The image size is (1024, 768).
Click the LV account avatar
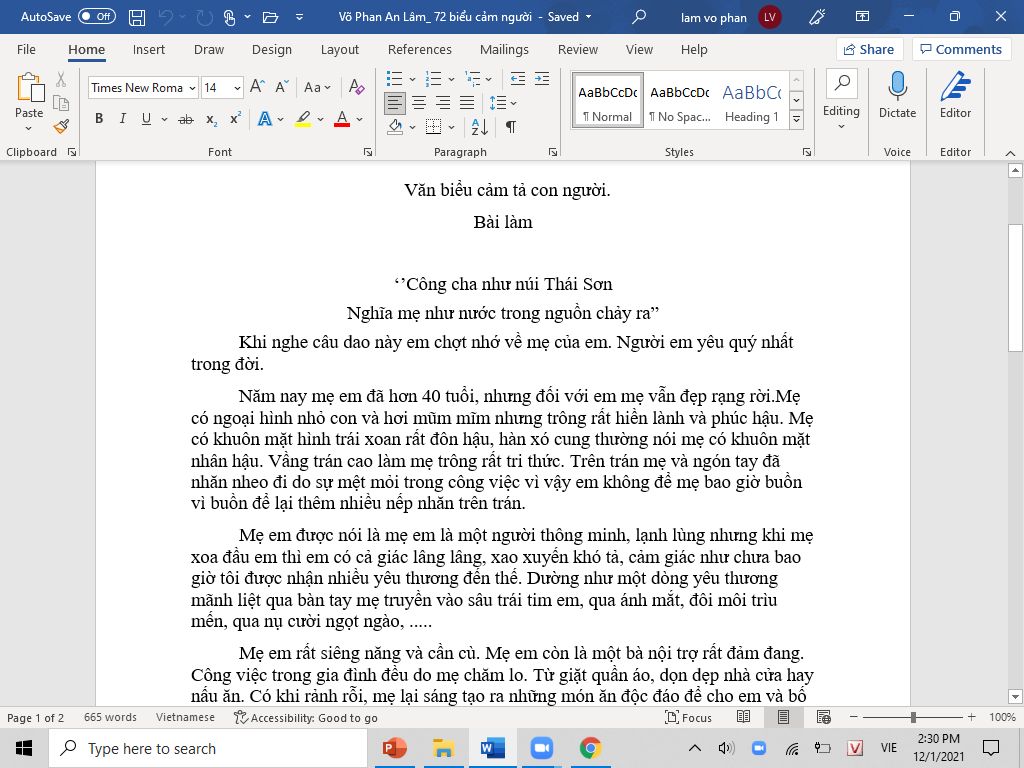769,17
